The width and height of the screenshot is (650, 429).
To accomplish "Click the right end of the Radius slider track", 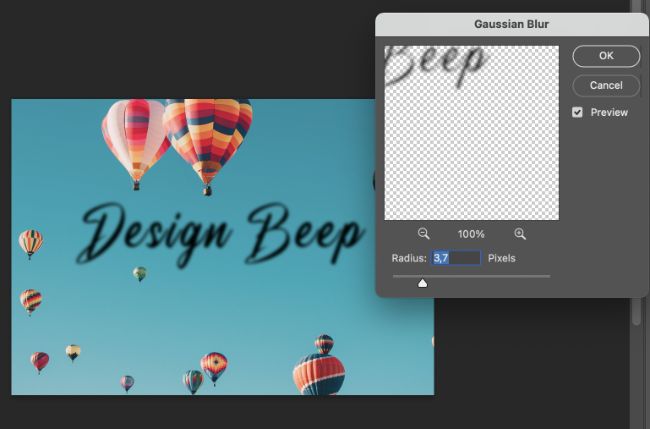I will tap(547, 276).
